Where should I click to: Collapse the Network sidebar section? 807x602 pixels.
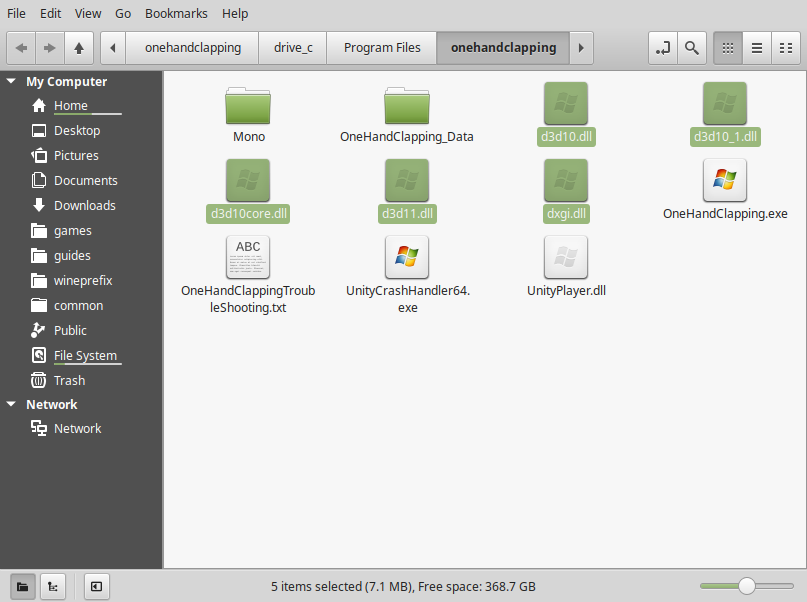(x=11, y=404)
